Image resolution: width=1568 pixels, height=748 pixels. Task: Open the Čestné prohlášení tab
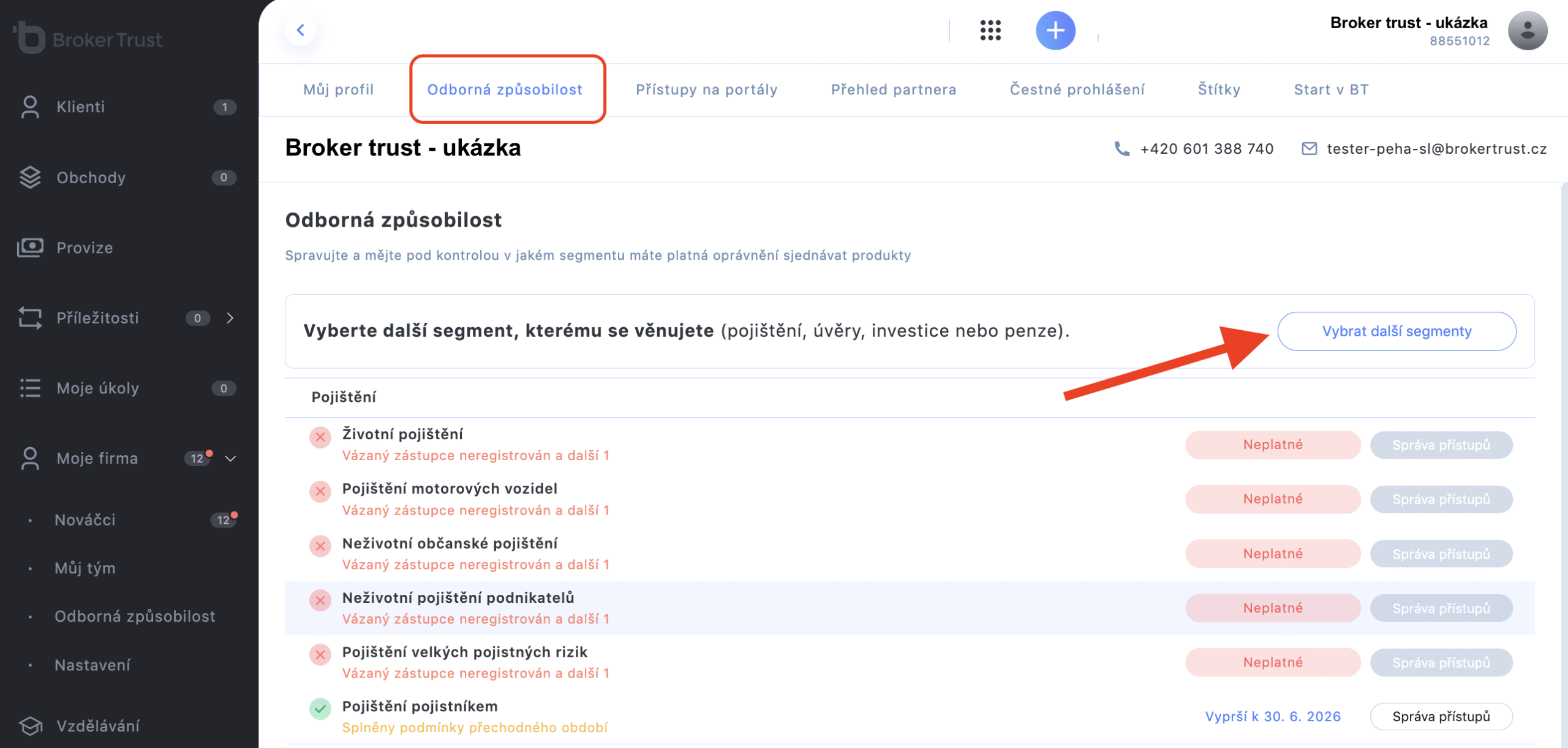point(1077,89)
